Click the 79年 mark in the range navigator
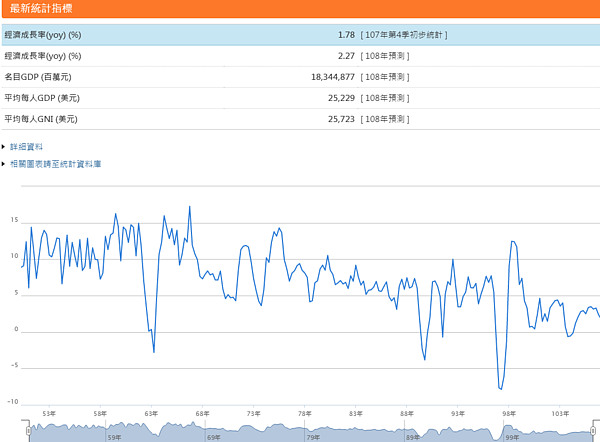Viewport: 600px width, 442px height. 312,437
